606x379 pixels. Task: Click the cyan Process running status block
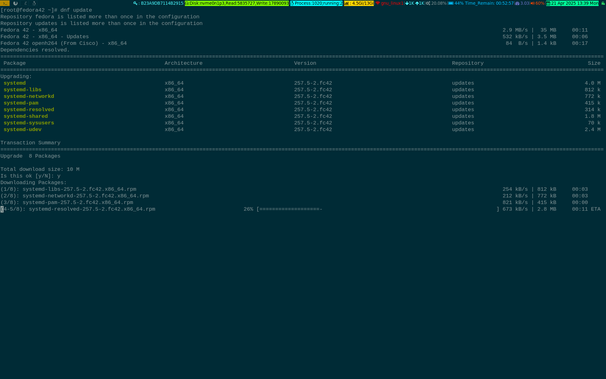point(316,3)
